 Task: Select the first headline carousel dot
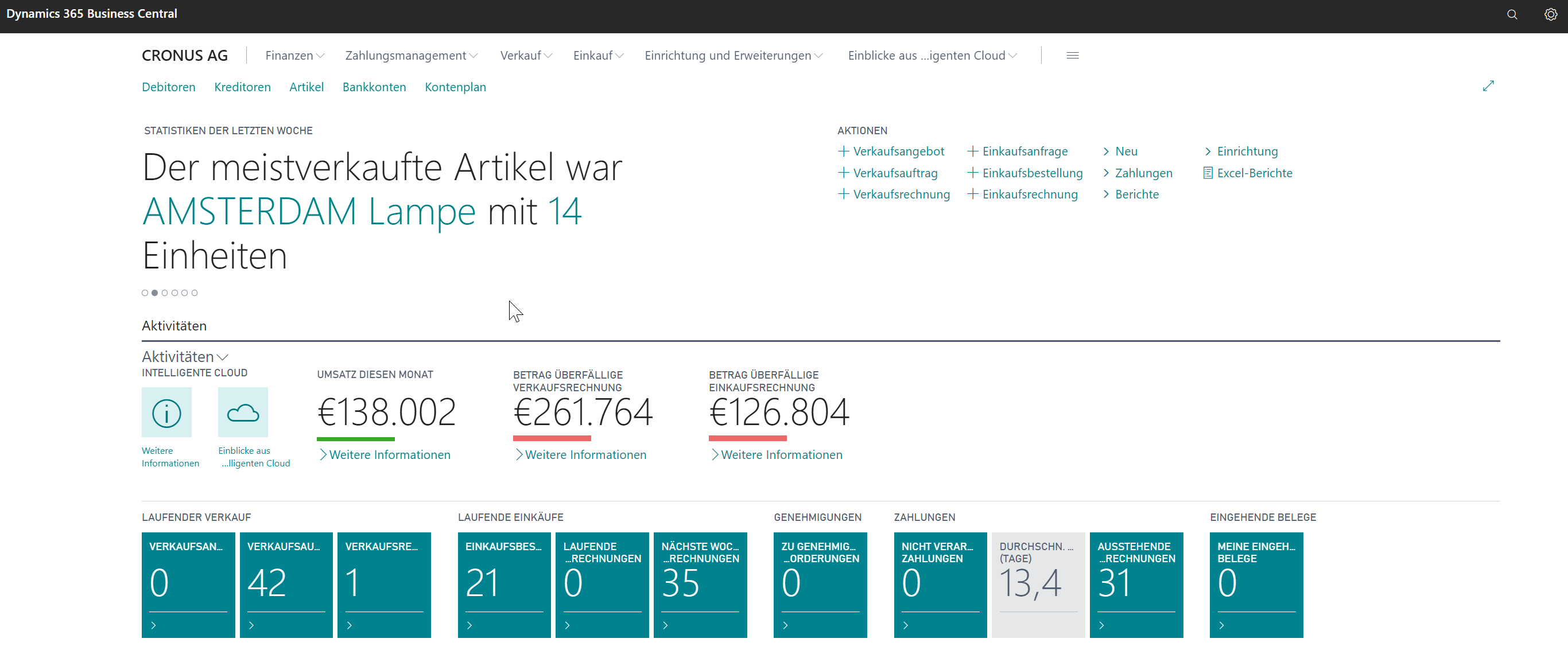(x=145, y=293)
